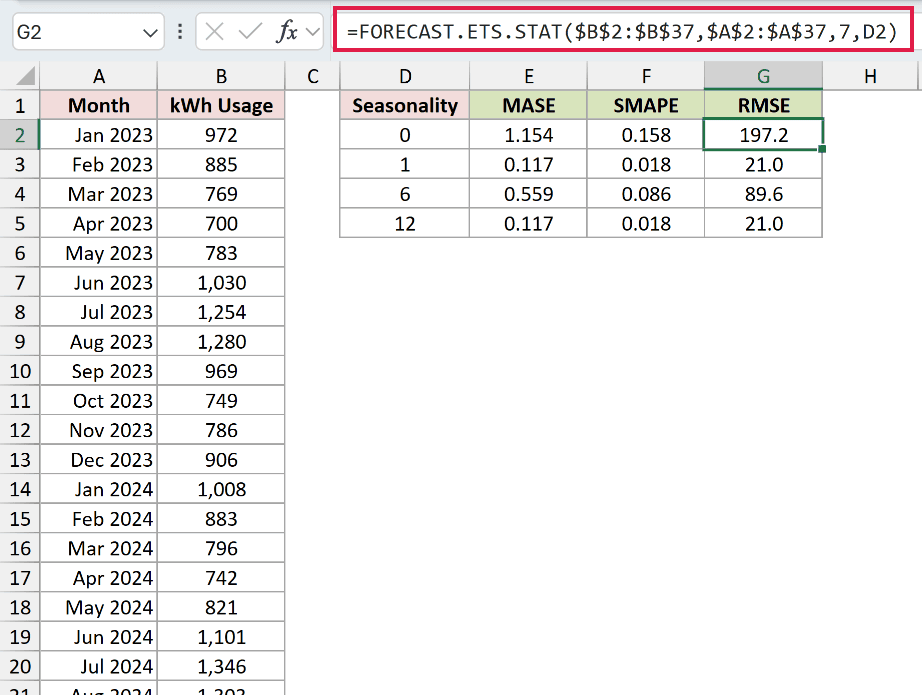
Task: Select column H header
Action: [870, 76]
